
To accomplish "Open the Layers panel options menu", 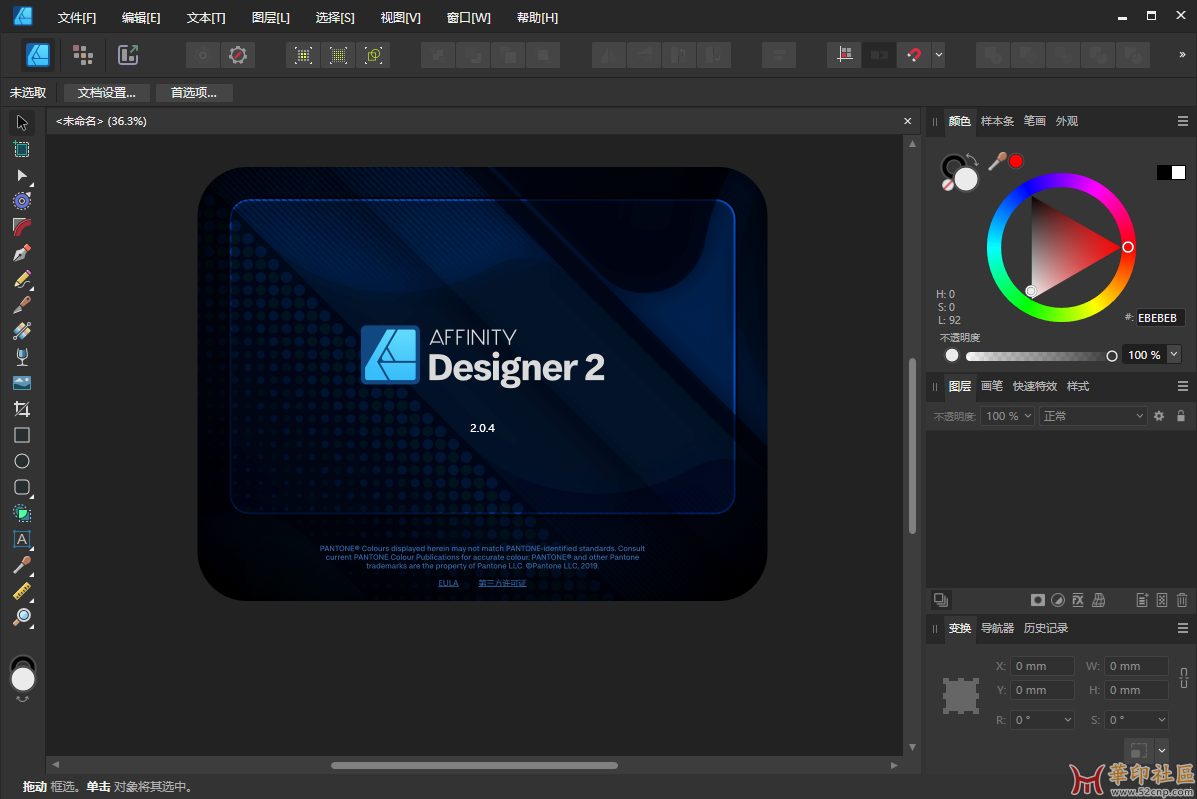I will pyautogui.click(x=1182, y=386).
